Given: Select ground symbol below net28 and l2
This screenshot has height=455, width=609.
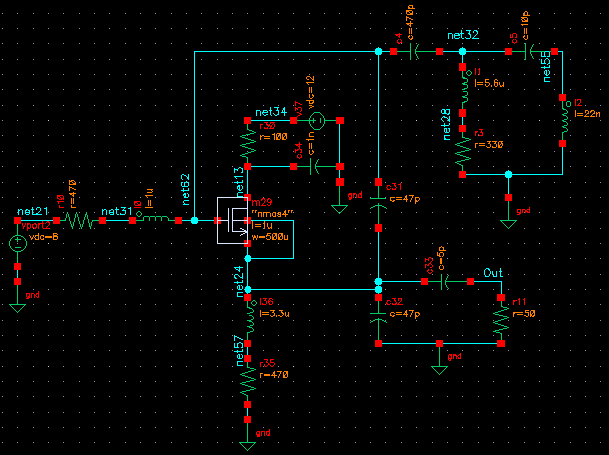Looking at the screenshot, I should [508, 224].
